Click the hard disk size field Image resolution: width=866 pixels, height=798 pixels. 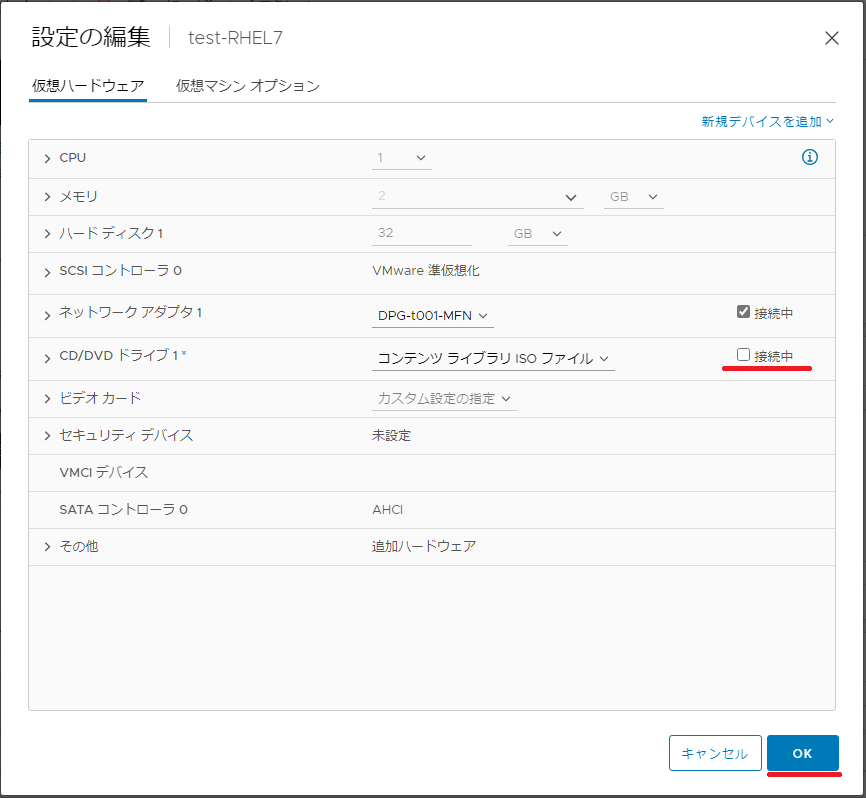click(x=421, y=234)
